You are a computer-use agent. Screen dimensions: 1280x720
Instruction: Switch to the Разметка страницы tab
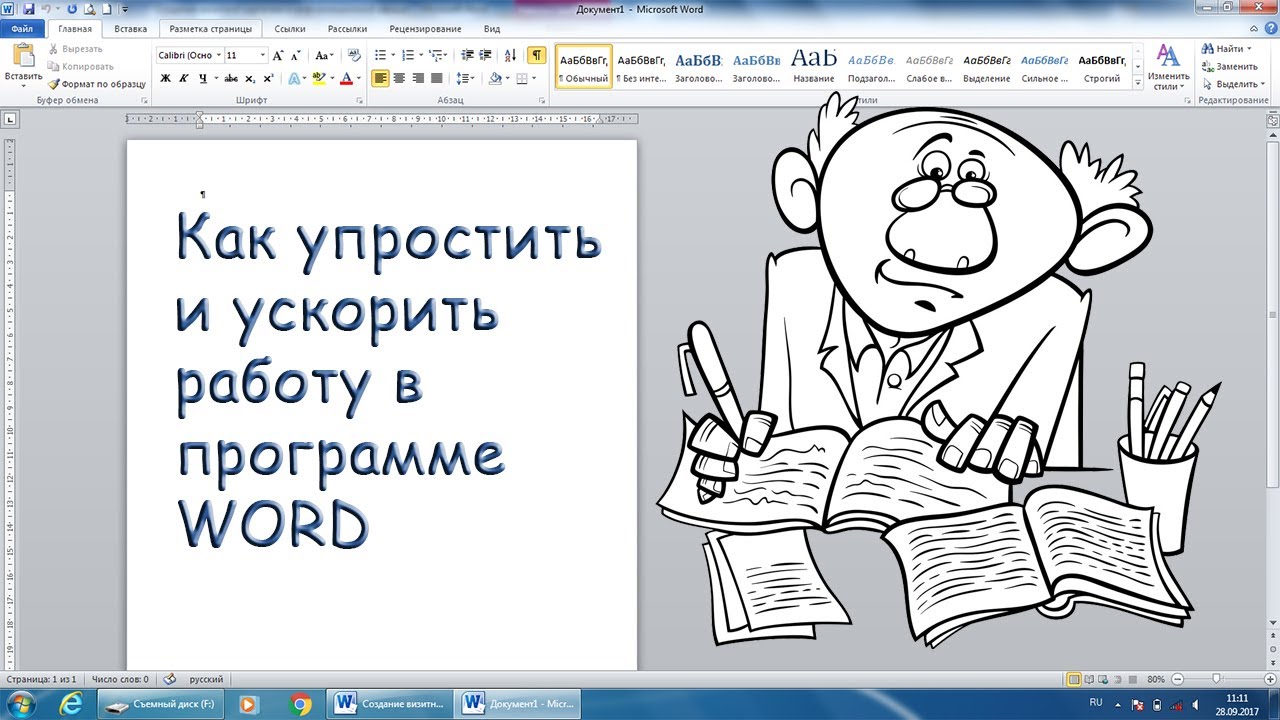211,30
